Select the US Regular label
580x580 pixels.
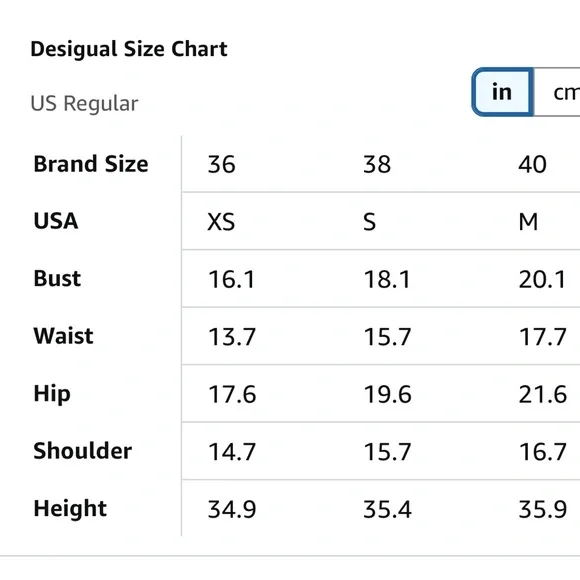(x=84, y=103)
